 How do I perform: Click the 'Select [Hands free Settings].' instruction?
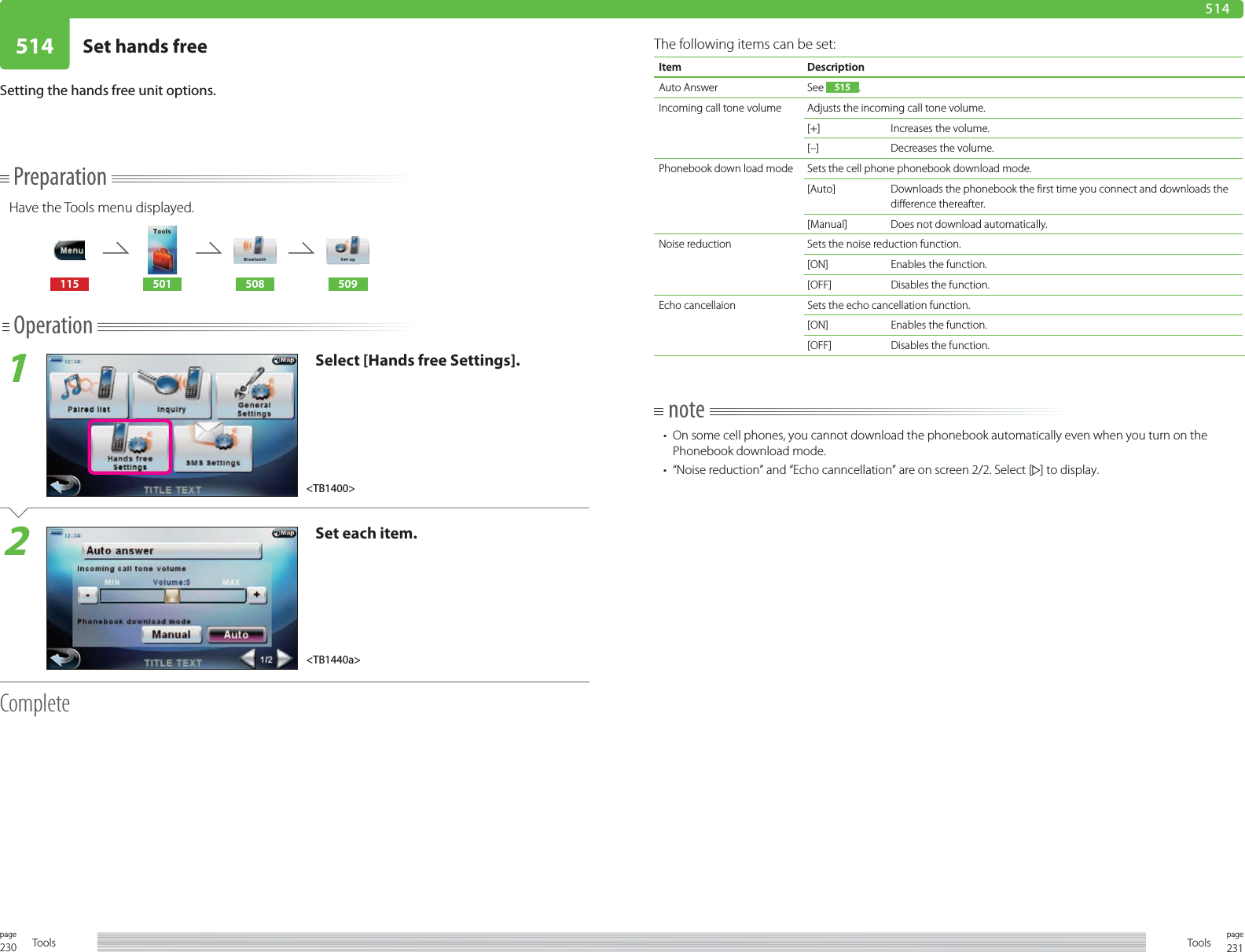[x=417, y=360]
